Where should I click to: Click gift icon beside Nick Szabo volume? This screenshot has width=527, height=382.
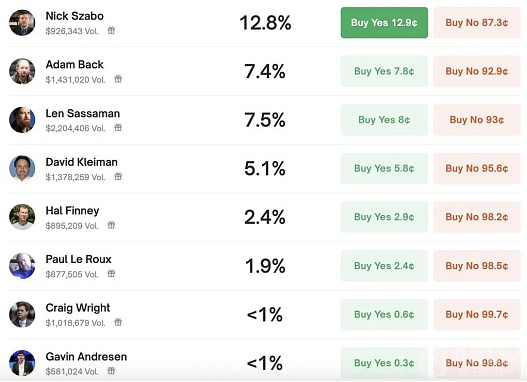(x=111, y=31)
